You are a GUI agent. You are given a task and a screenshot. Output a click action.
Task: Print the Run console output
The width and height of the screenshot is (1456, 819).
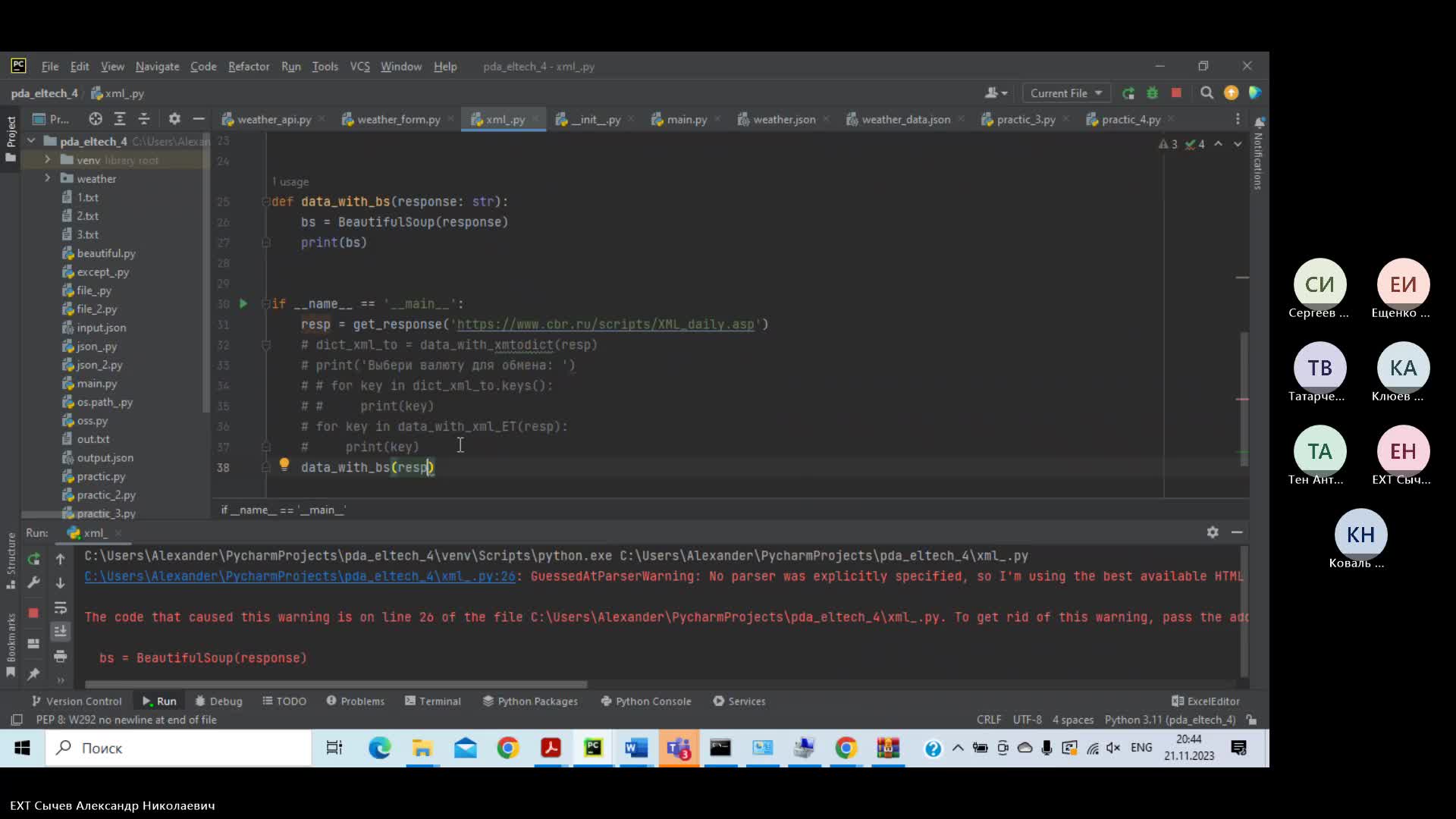[61, 656]
